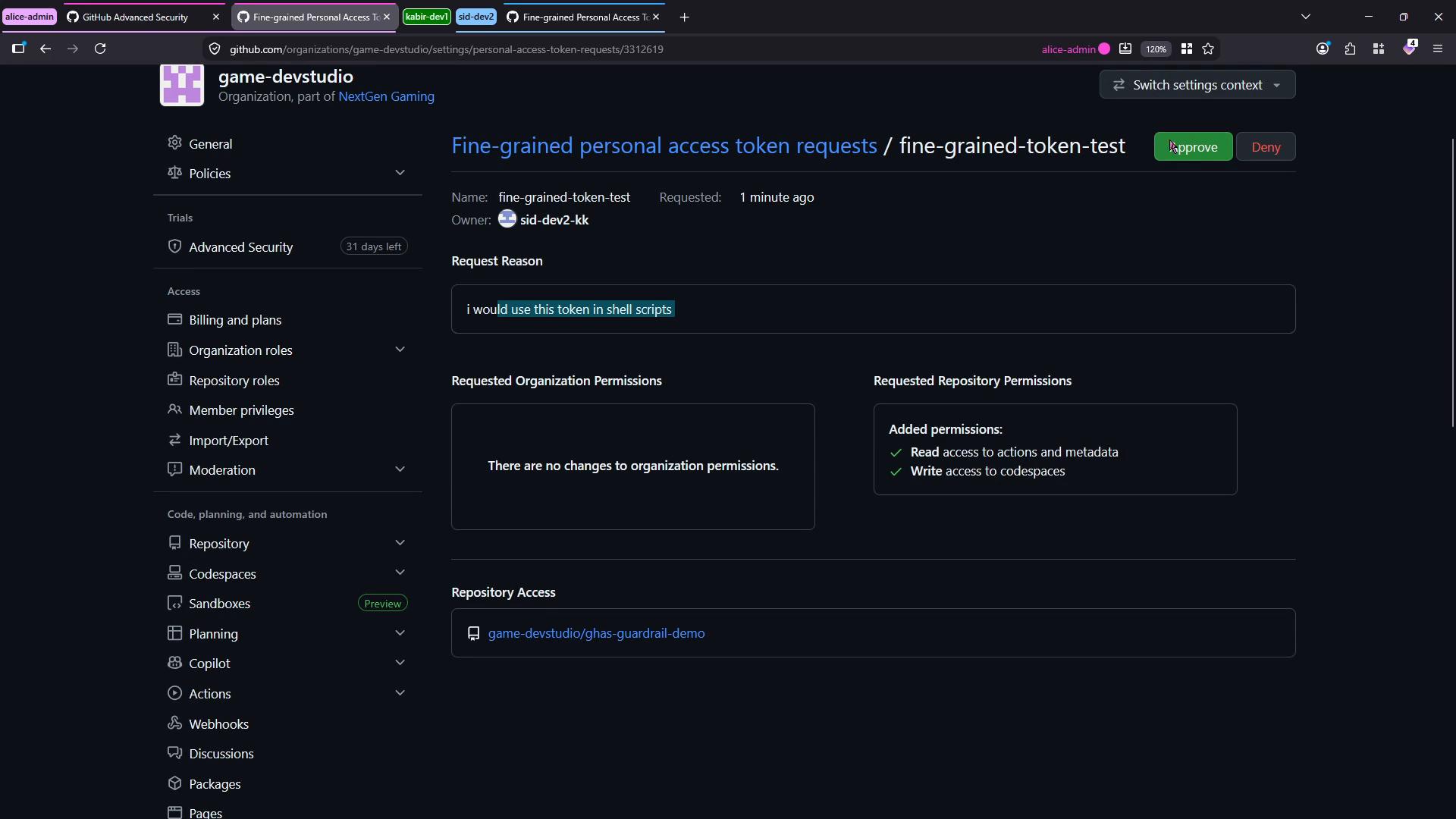This screenshot has width=1456, height=819.
Task: Select the sid-dev2 container tab
Action: pos(476,17)
